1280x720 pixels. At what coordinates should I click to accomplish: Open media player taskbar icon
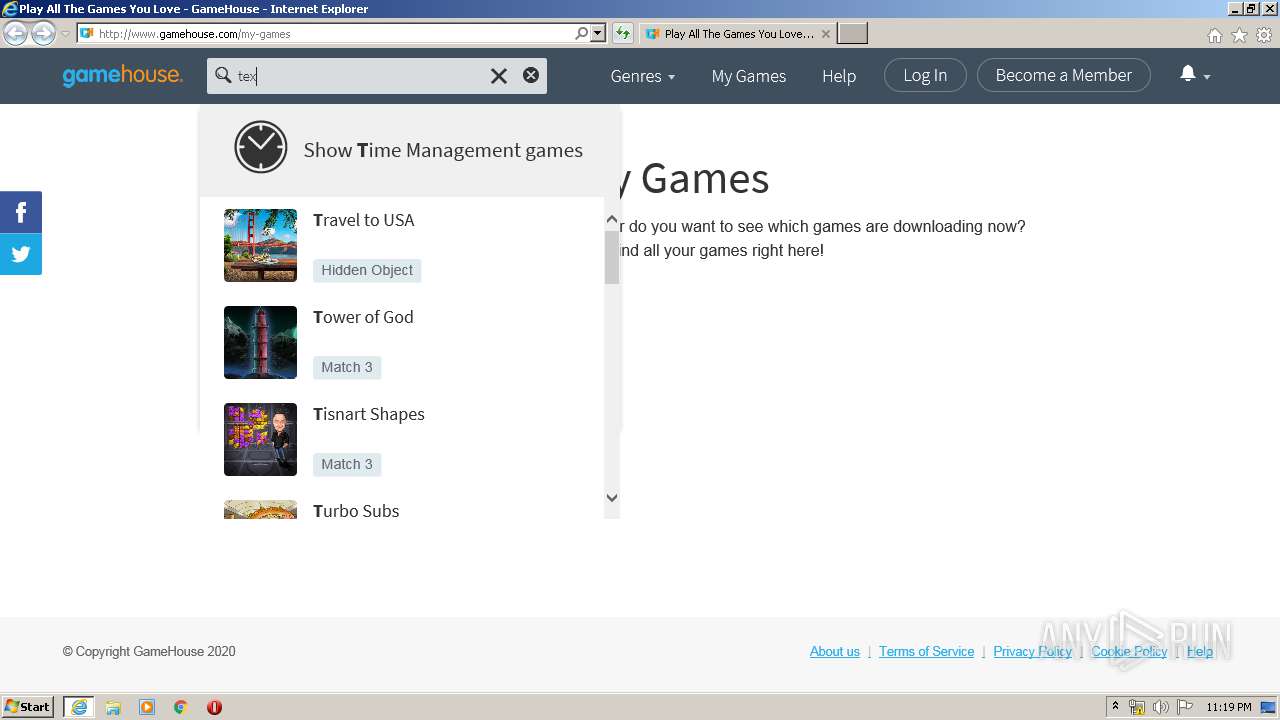(147, 707)
